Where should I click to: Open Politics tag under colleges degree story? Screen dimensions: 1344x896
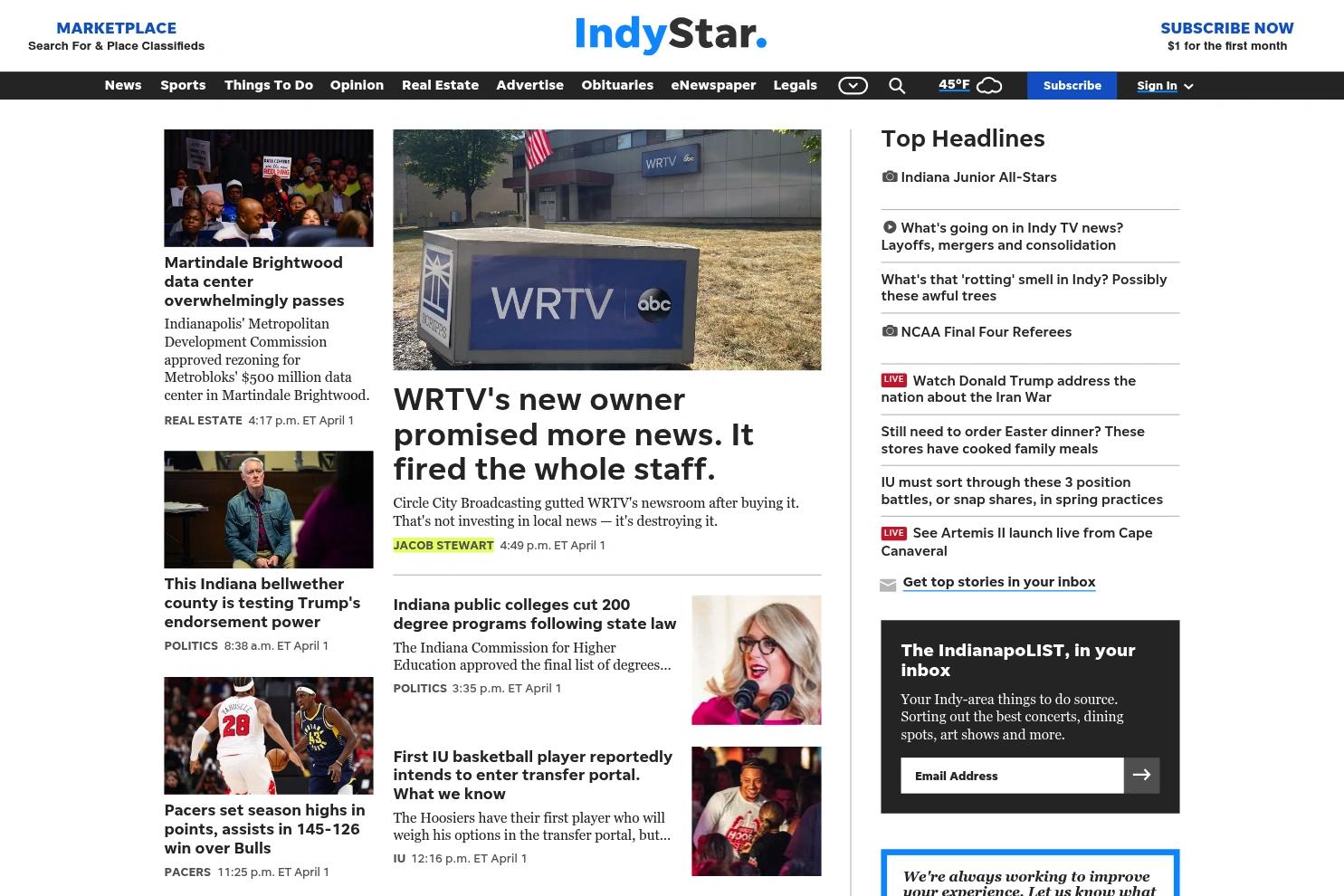coord(420,688)
